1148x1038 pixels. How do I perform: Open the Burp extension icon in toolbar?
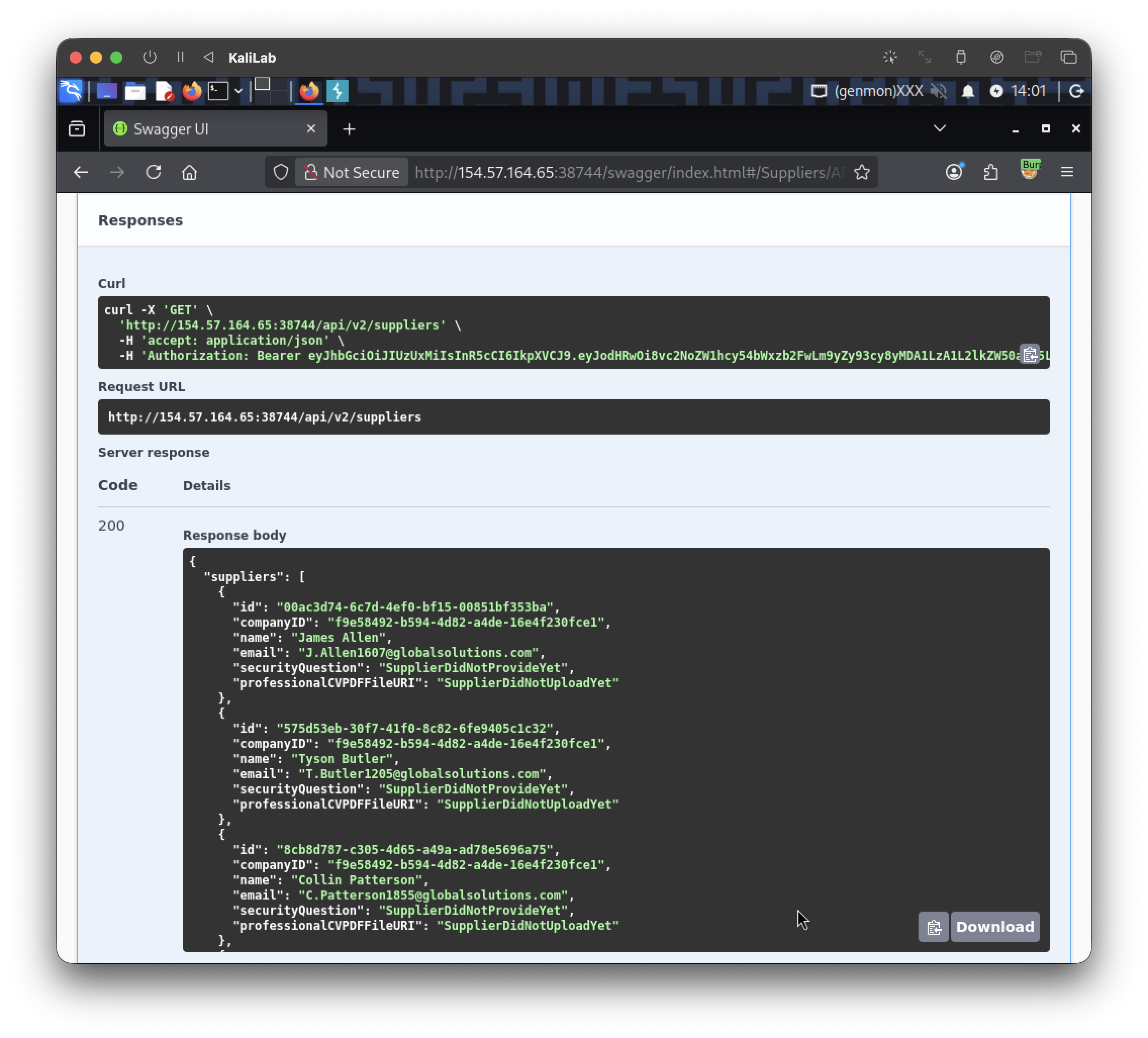tap(1030, 170)
